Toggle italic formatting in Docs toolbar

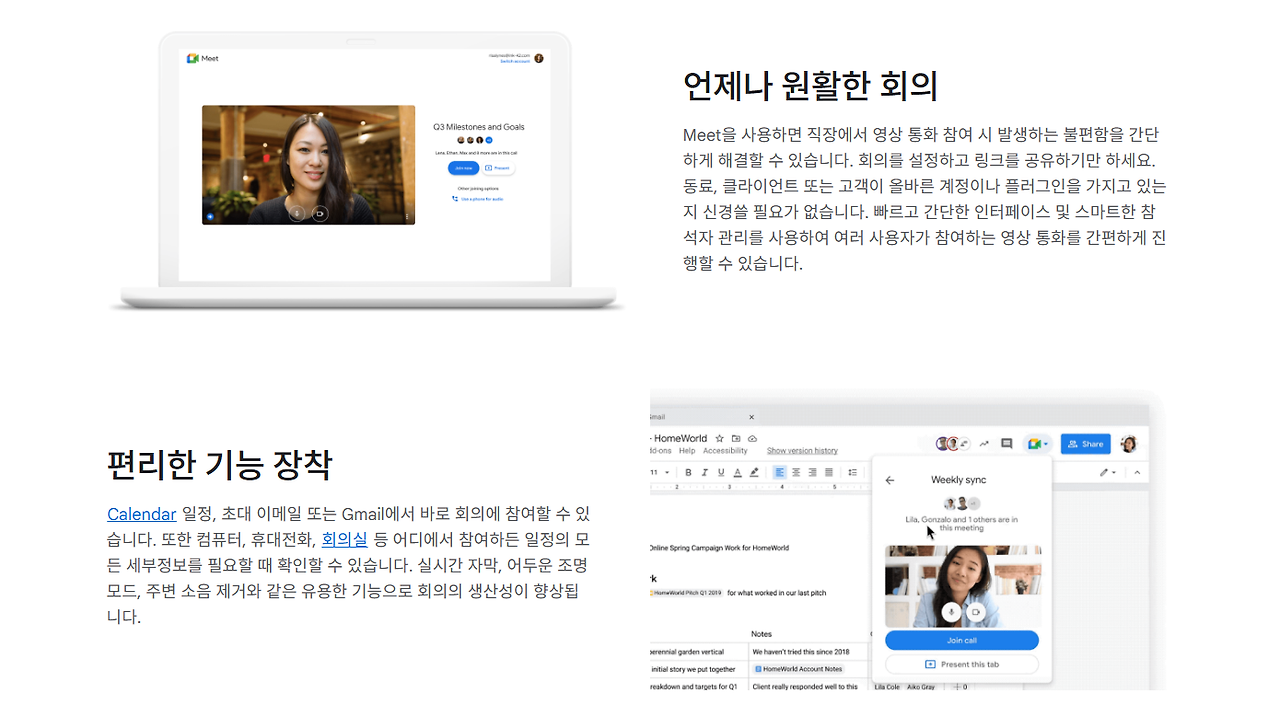(x=705, y=472)
